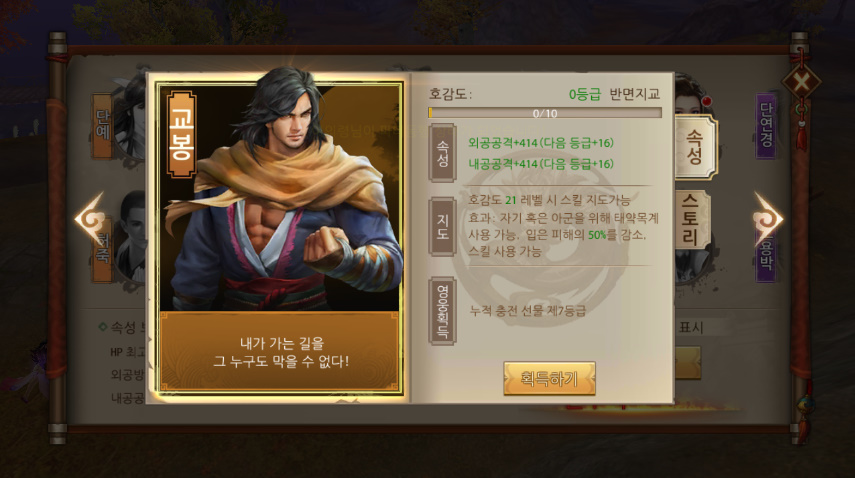Click the 획득하기 button
Image resolution: width=855 pixels, height=478 pixels.
point(549,378)
